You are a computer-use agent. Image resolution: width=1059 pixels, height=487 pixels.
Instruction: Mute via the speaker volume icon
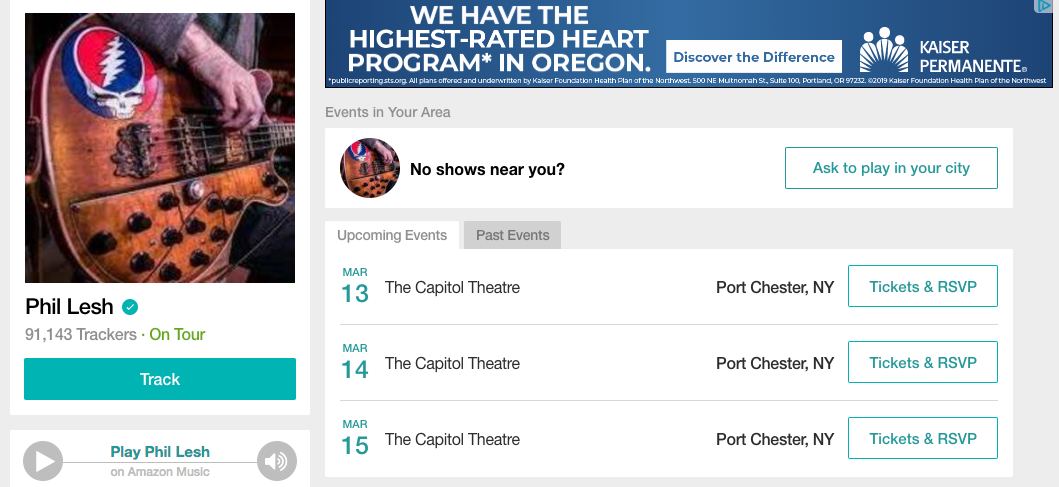click(x=277, y=461)
